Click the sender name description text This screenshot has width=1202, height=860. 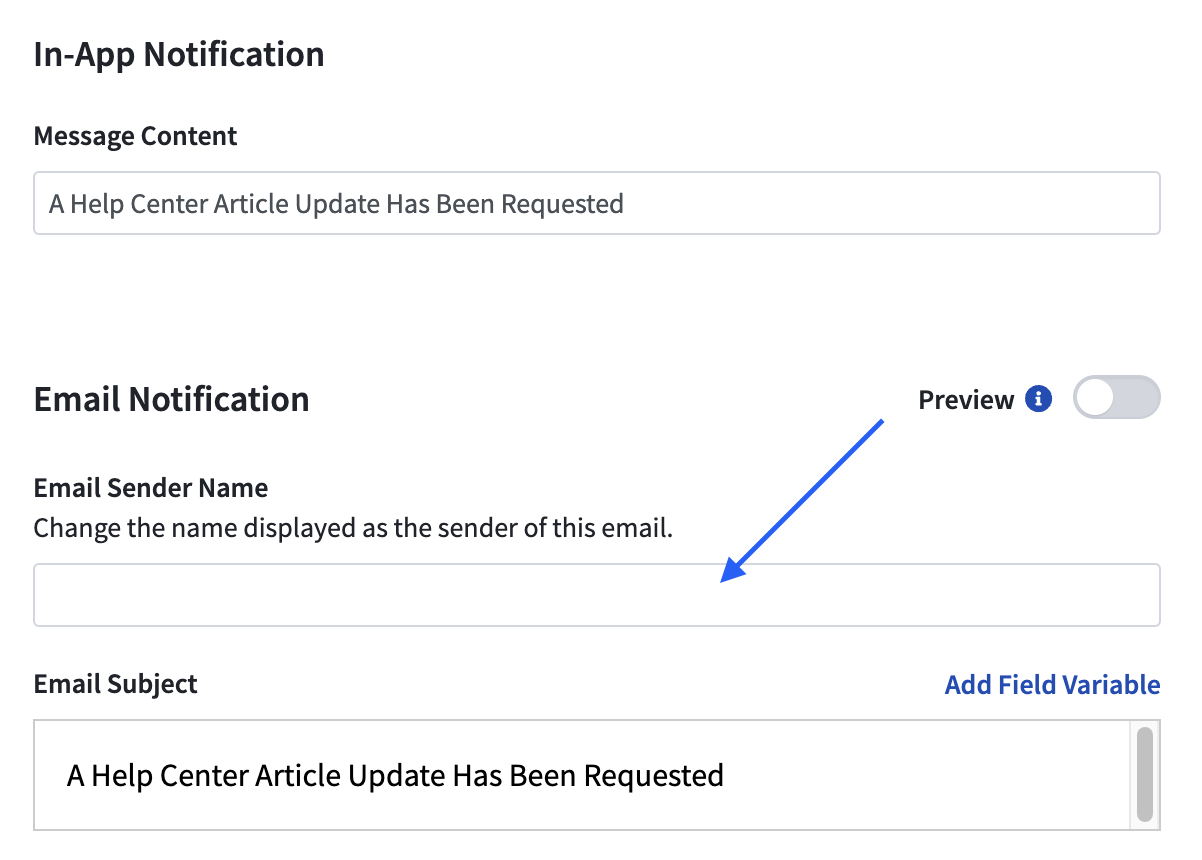point(353,527)
